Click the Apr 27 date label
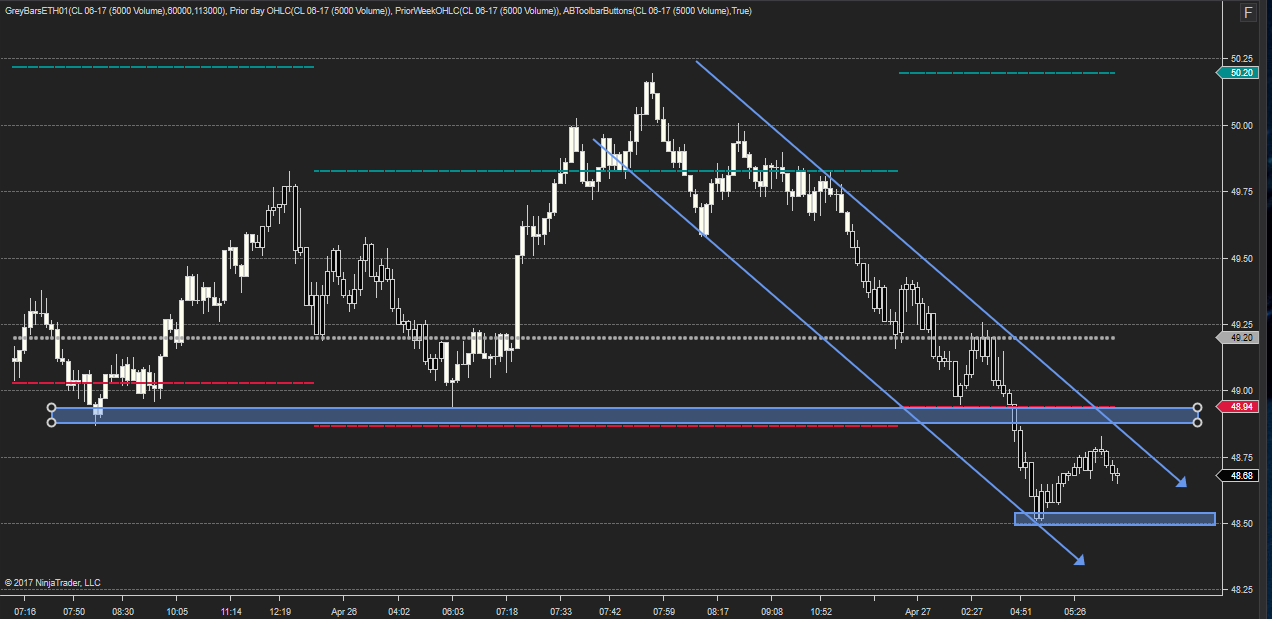This screenshot has width=1272, height=619. [918, 610]
